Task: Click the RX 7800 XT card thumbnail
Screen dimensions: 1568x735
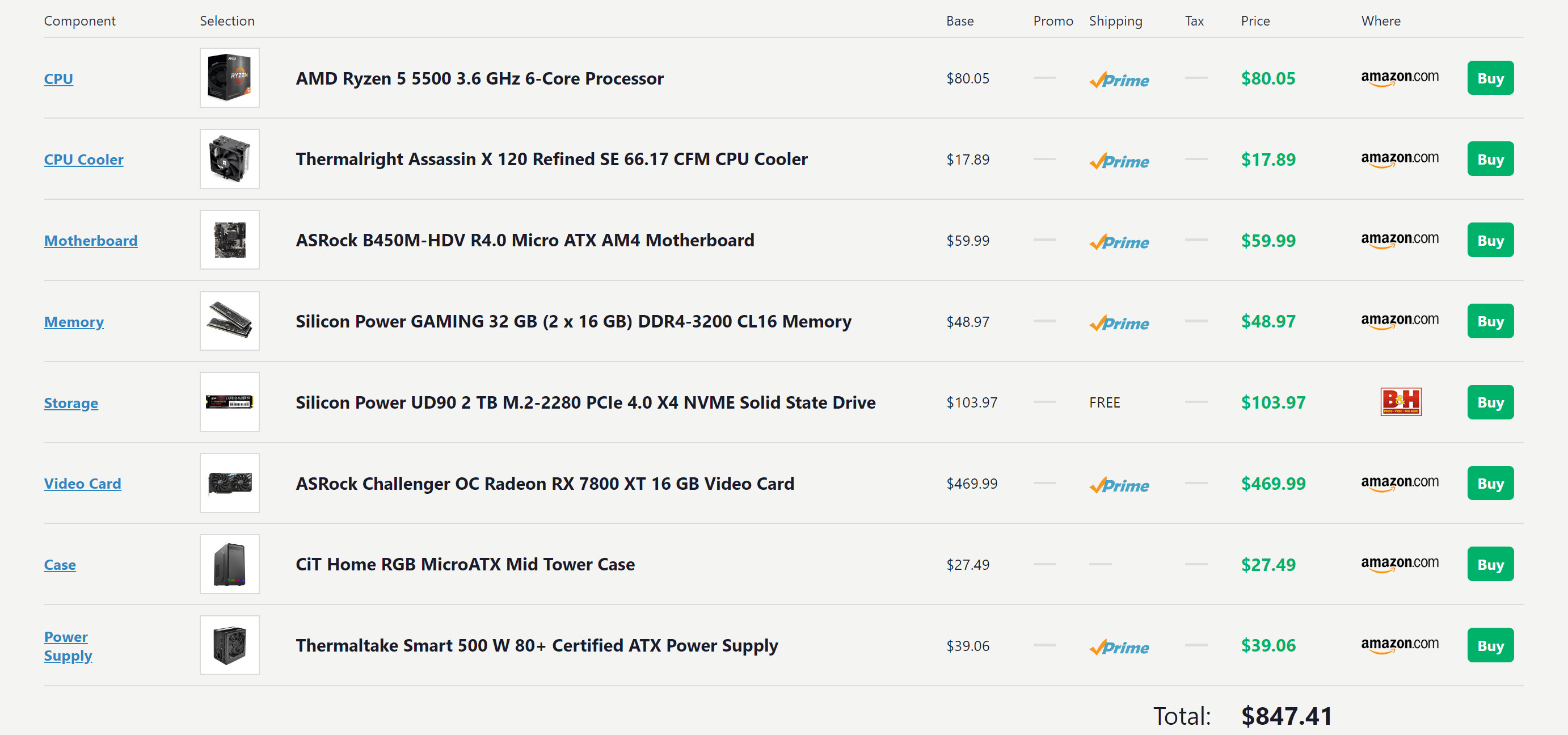Action: [x=230, y=483]
